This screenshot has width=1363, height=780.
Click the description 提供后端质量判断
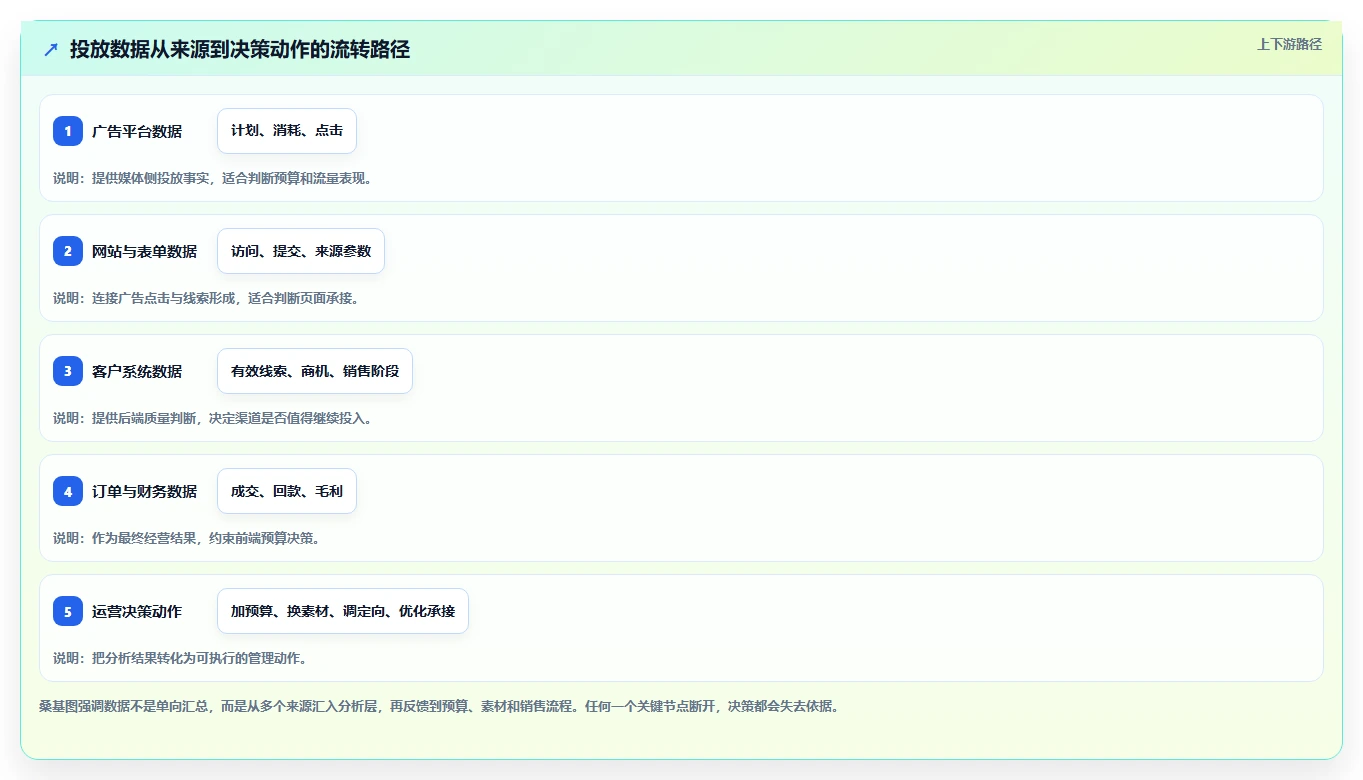213,418
